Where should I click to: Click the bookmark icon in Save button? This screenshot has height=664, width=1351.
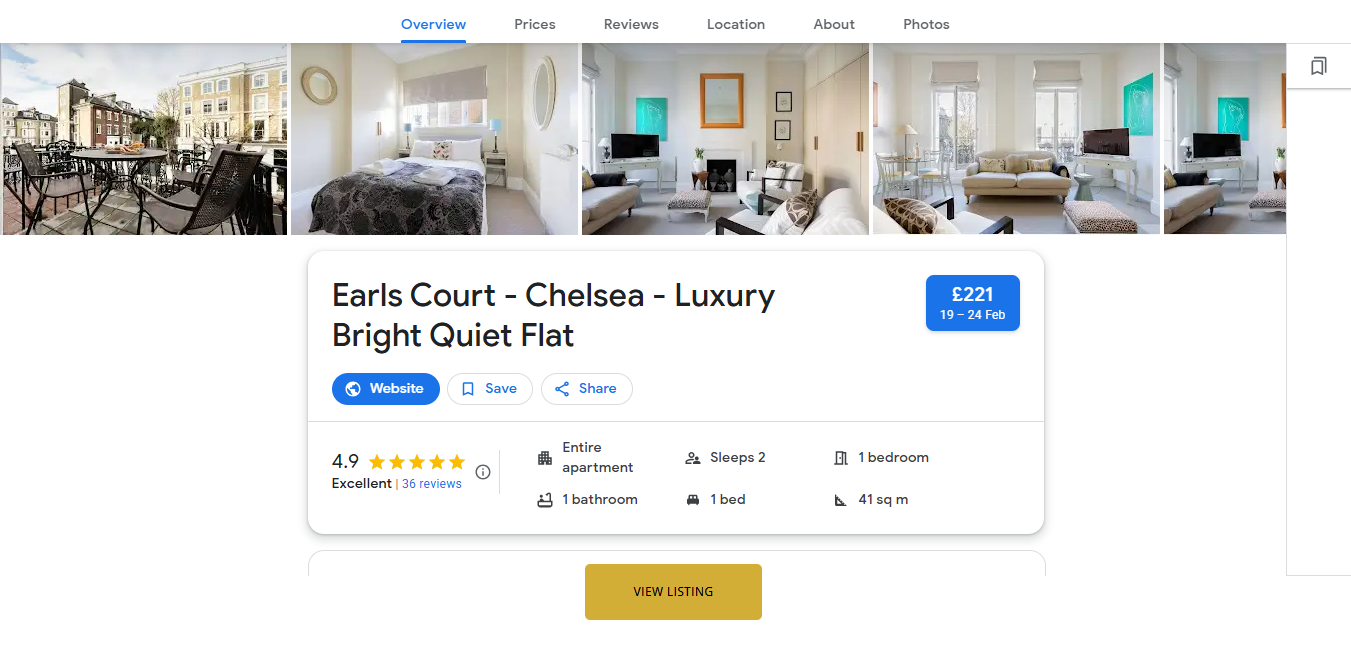[x=468, y=389]
